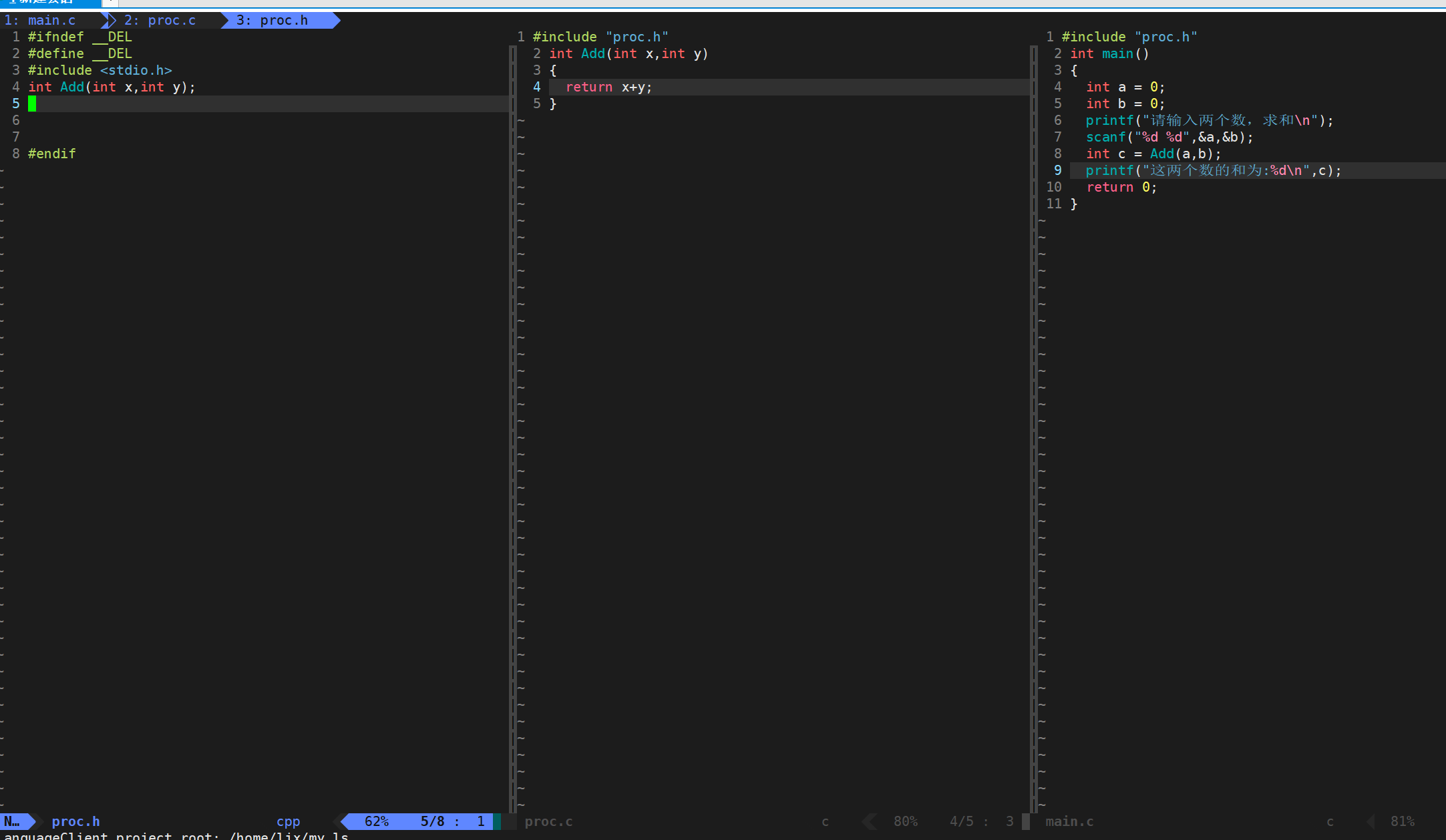
Task: Click 'int c = Add(a,b);' in main.c
Action: pyautogui.click(x=1153, y=154)
